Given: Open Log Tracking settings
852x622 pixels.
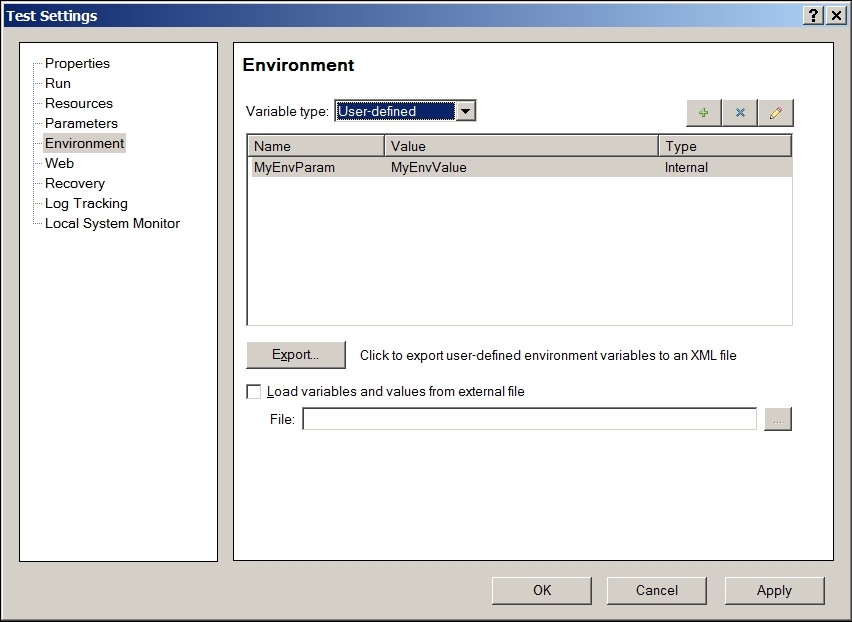Looking at the screenshot, I should tap(86, 203).
